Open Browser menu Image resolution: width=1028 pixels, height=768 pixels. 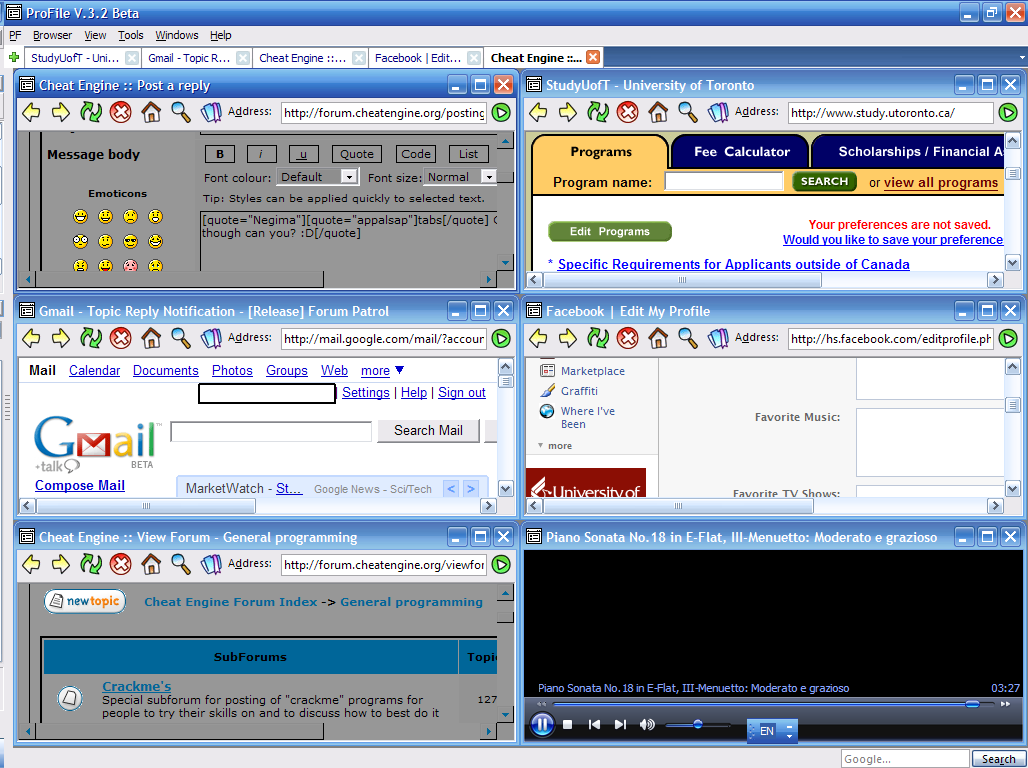[52, 35]
